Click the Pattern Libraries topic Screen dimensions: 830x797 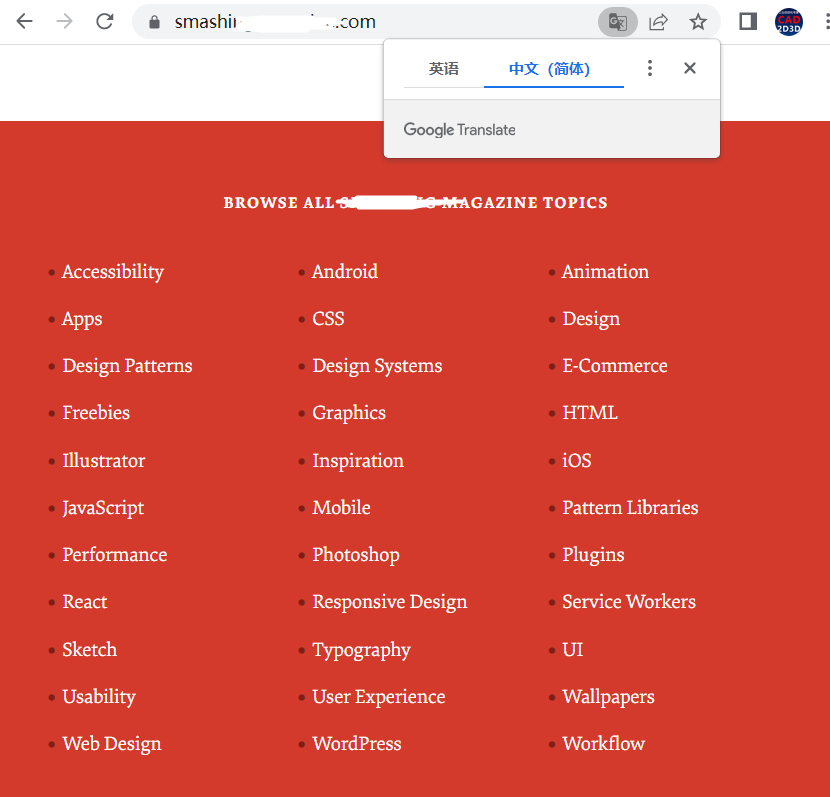coord(630,508)
